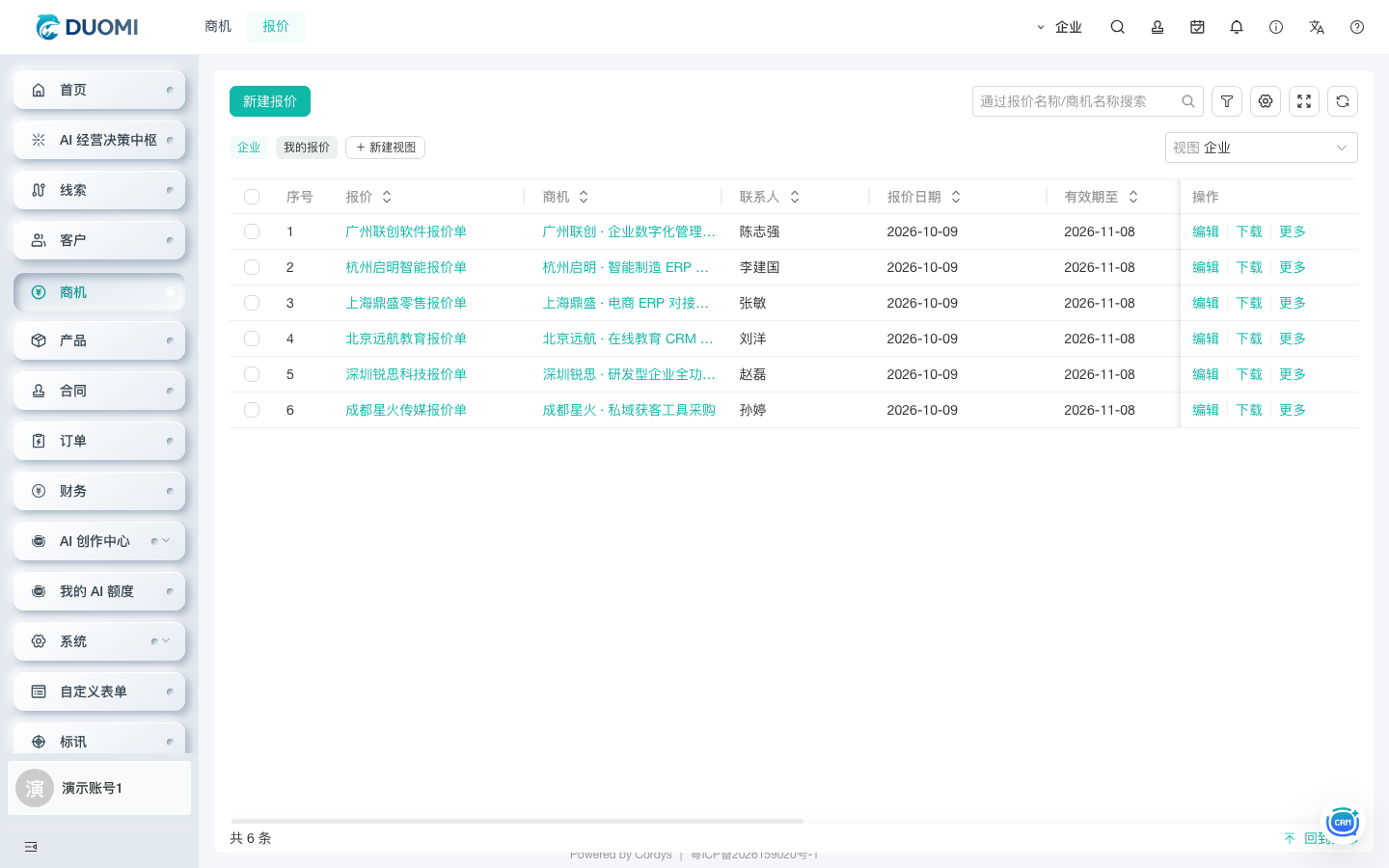Click the horizontal scrollbar under the table

coord(517,821)
